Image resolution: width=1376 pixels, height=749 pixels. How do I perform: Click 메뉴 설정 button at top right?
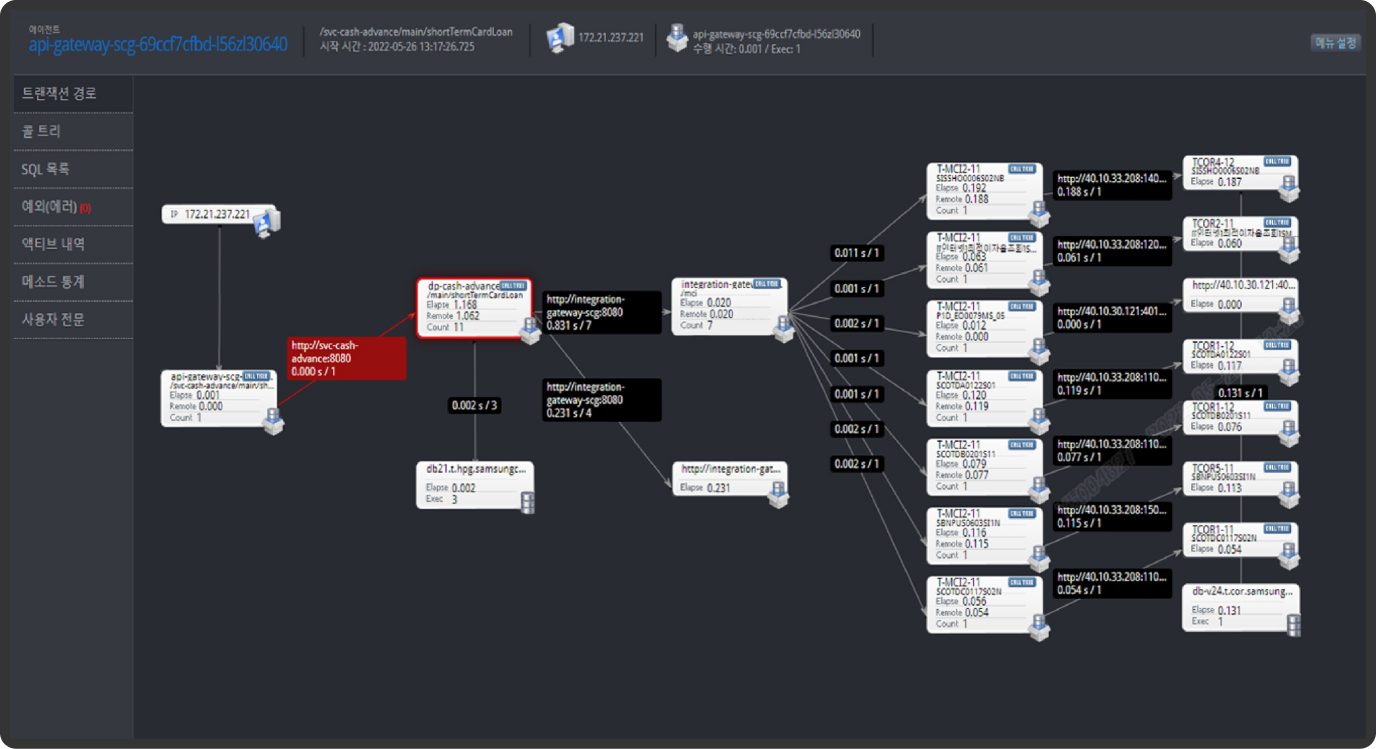(1335, 43)
